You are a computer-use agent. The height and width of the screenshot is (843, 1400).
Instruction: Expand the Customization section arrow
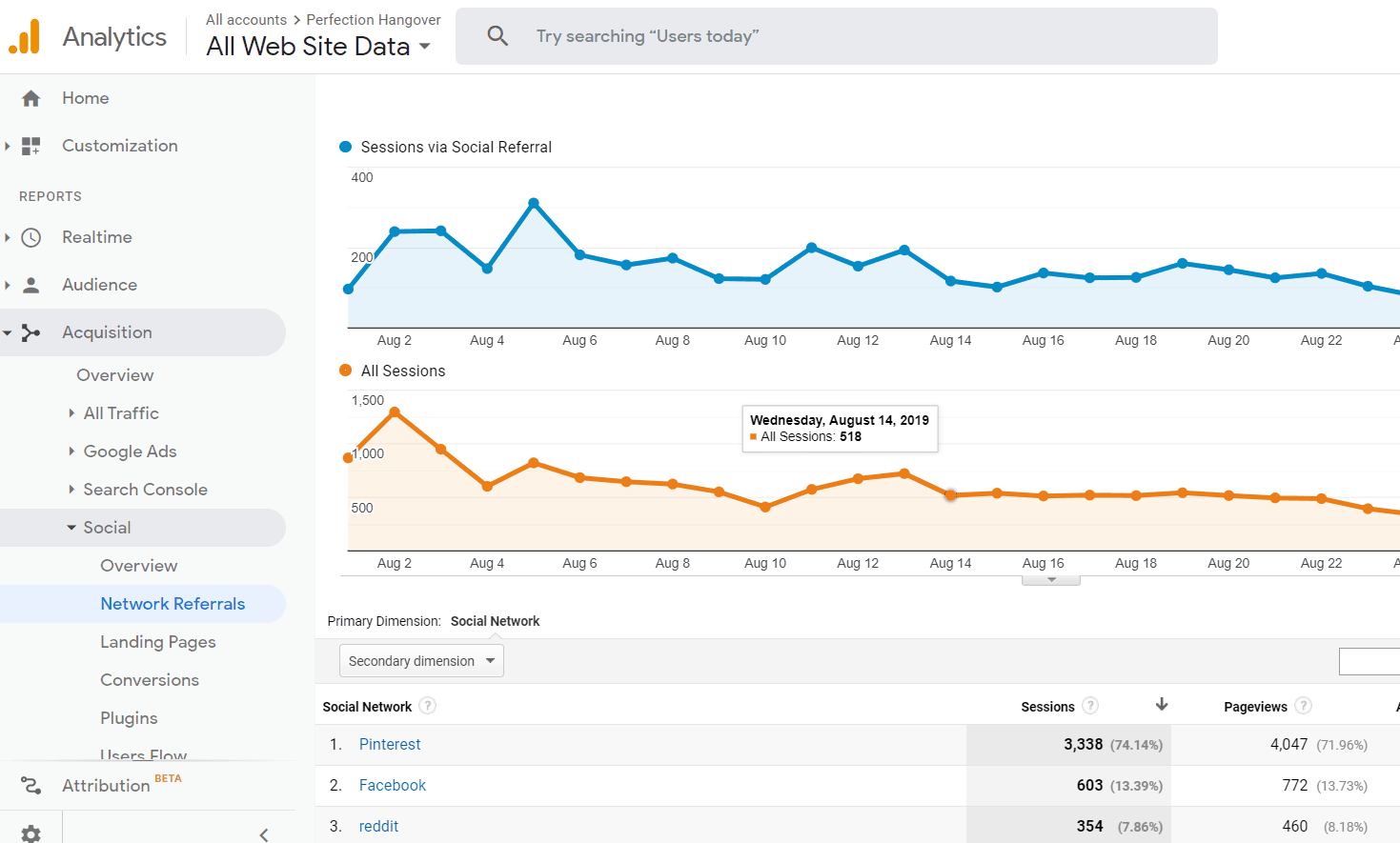coord(8,146)
